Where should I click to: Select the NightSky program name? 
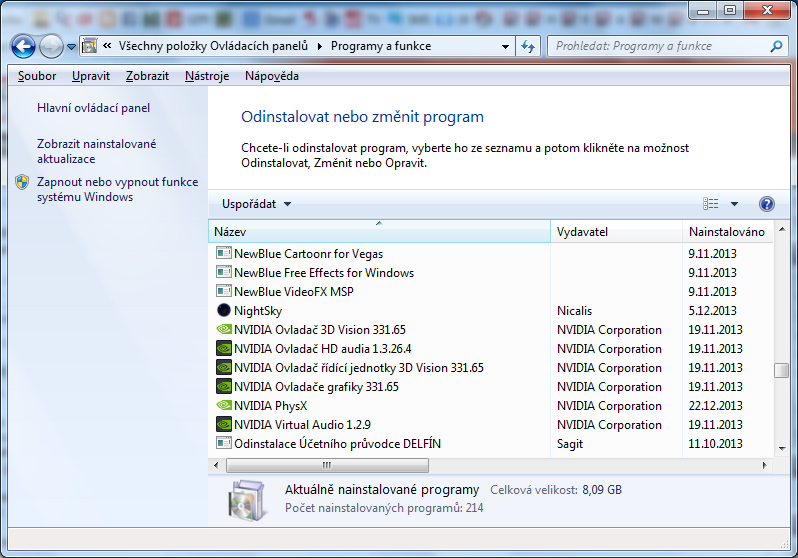point(258,311)
